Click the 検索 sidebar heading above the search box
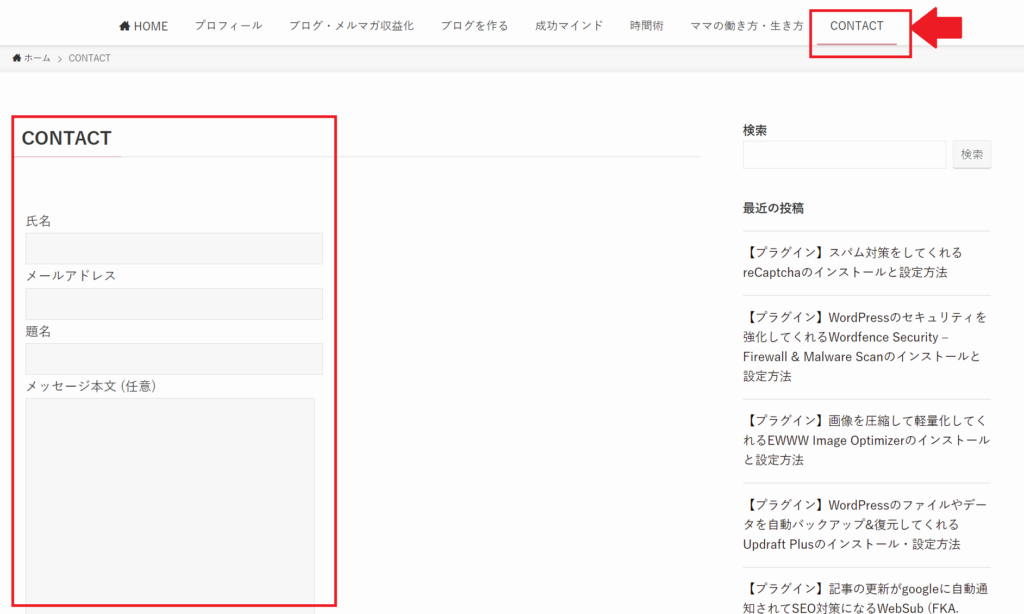Image resolution: width=1024 pixels, height=614 pixels. [755, 131]
